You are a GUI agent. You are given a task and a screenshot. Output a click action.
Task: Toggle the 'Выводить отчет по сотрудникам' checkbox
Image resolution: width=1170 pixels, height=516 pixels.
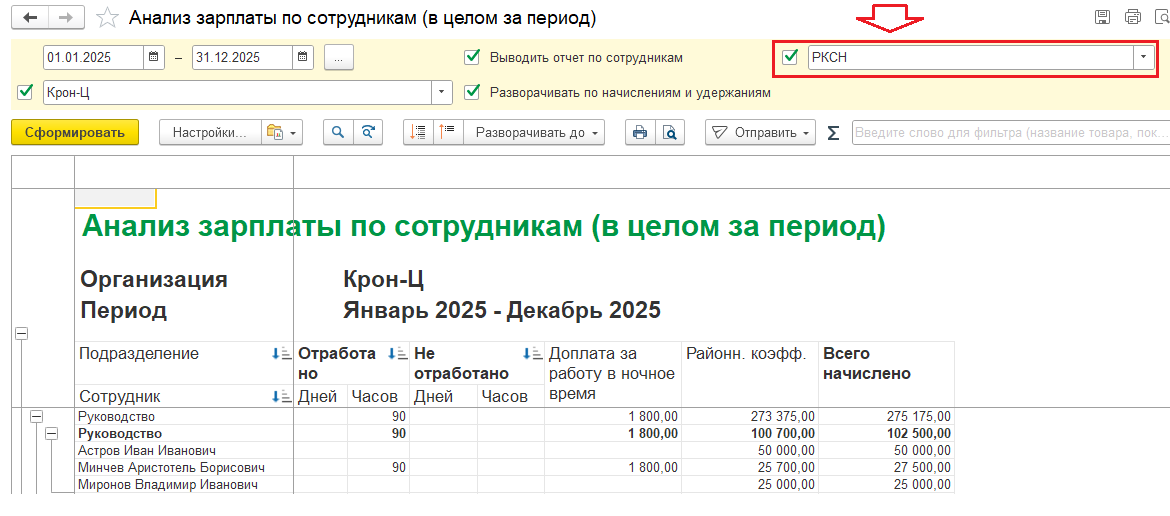(x=473, y=58)
